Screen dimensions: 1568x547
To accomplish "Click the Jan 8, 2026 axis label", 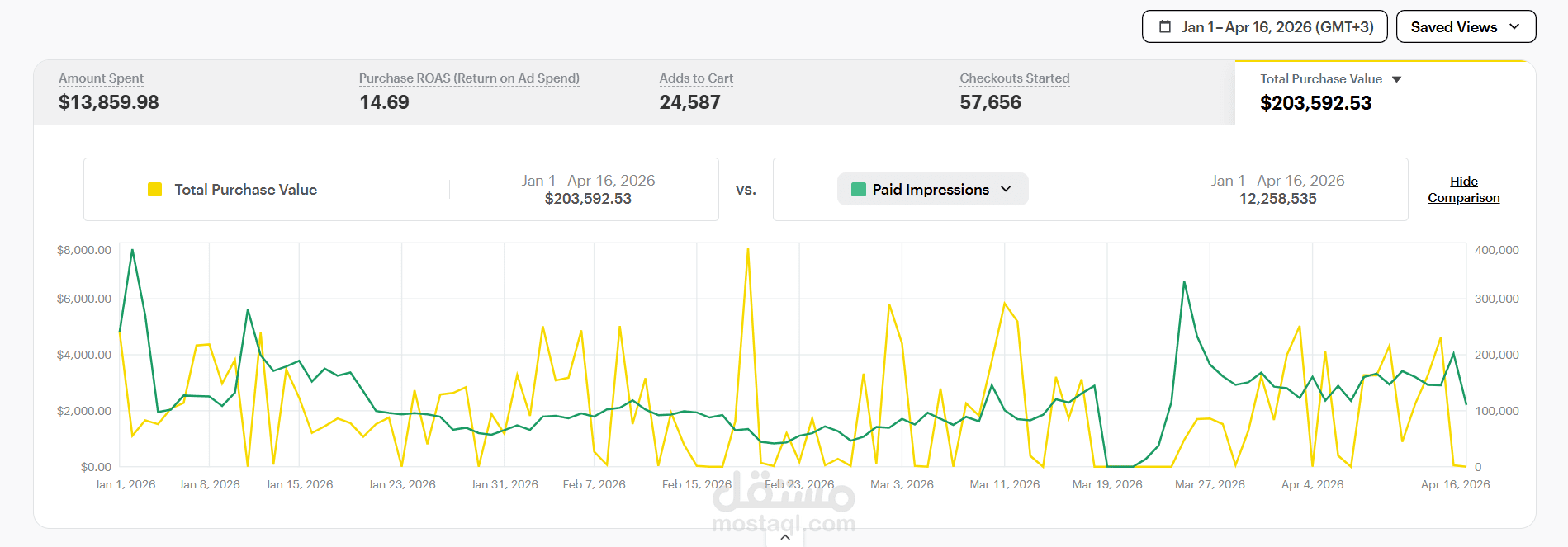I will tap(210, 484).
